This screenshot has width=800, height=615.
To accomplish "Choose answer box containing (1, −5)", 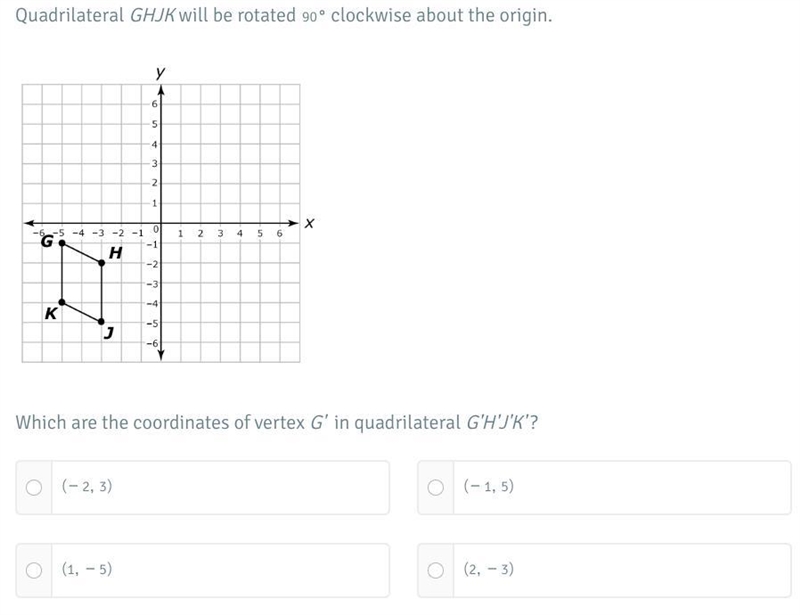I will click(x=203, y=570).
